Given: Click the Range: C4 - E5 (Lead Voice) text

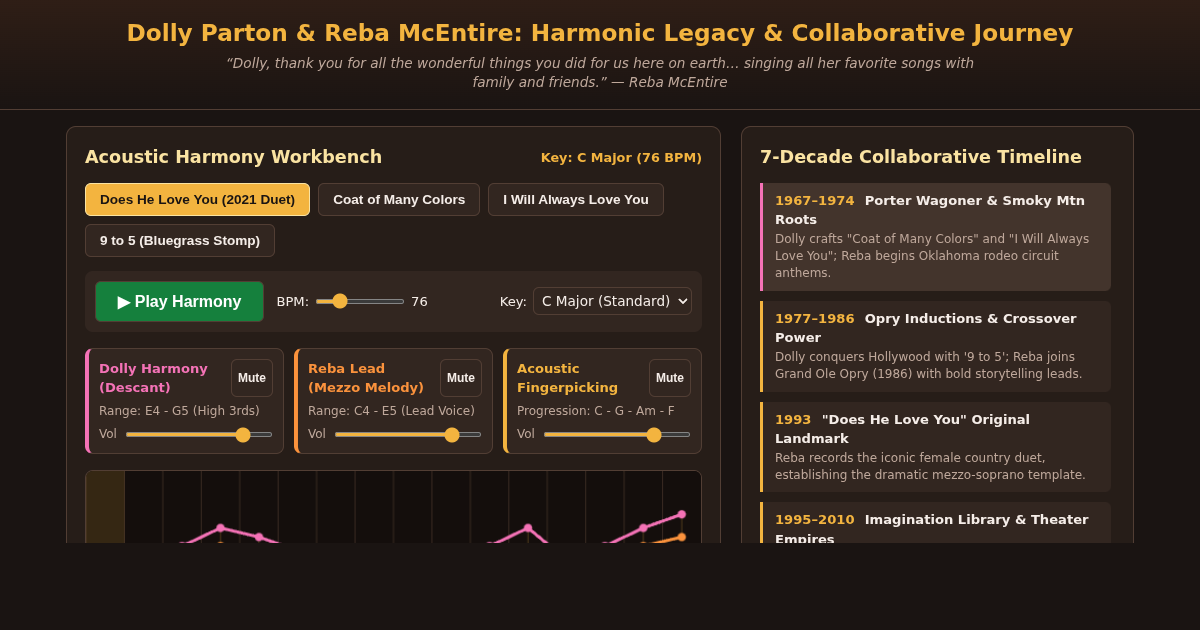Looking at the screenshot, I should 391,411.
